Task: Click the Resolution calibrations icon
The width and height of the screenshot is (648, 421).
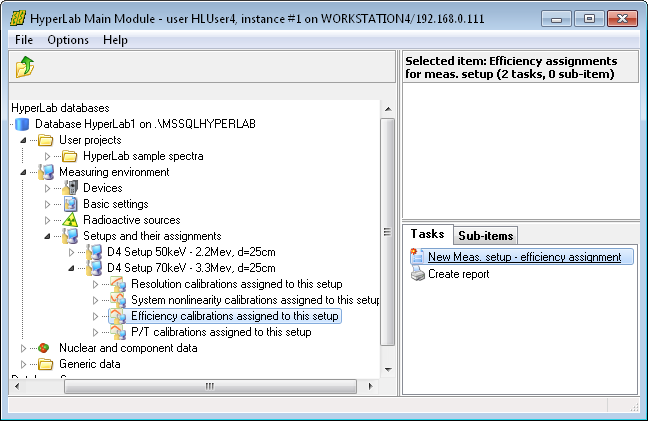Action: 118,284
